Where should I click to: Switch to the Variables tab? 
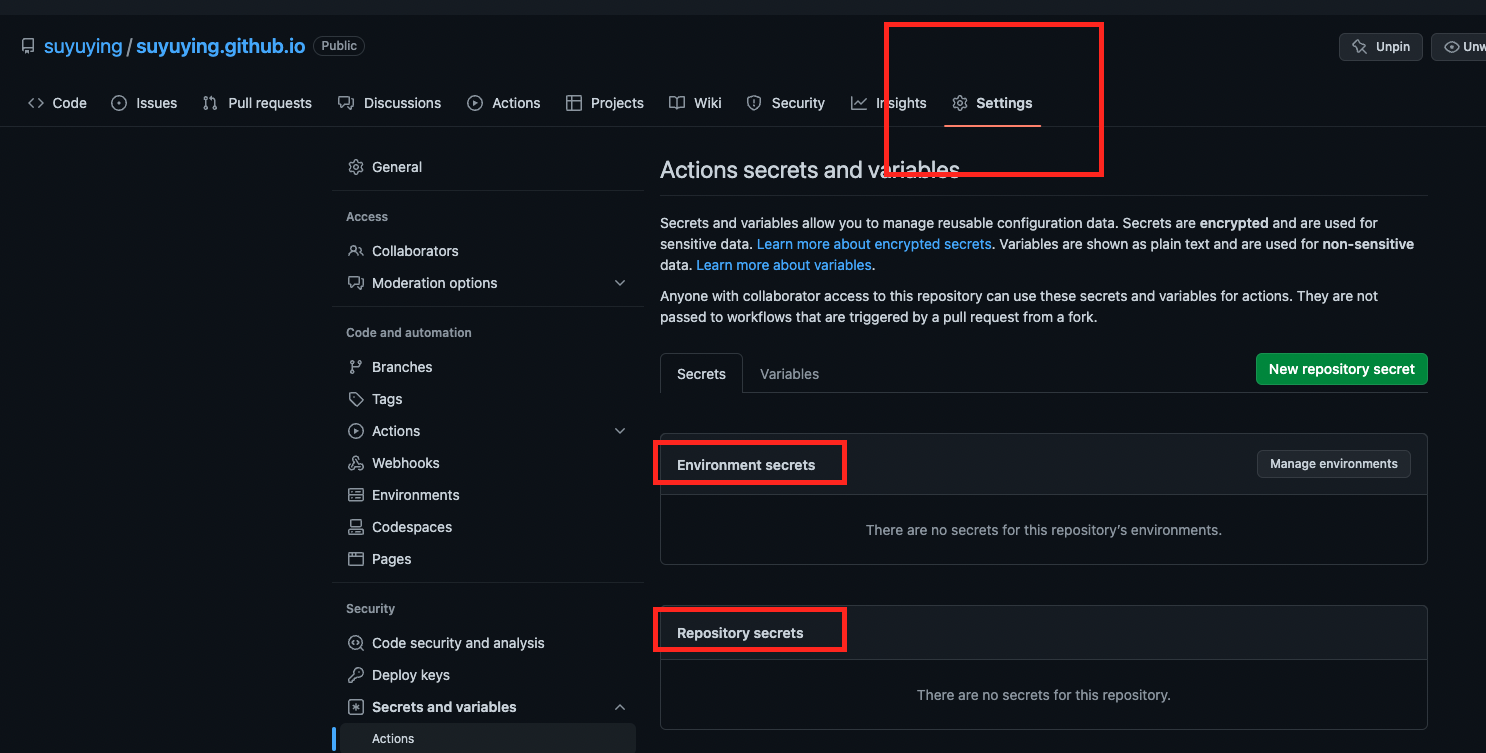(789, 374)
